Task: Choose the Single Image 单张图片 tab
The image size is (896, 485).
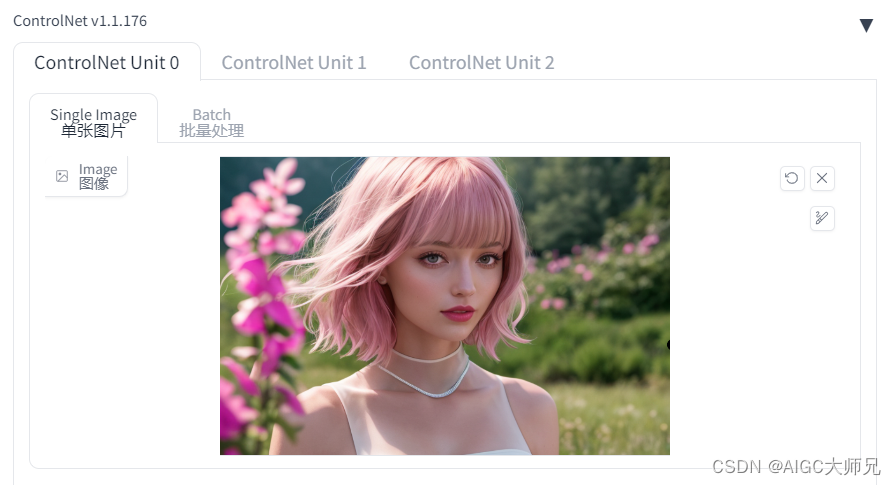Action: click(x=93, y=122)
